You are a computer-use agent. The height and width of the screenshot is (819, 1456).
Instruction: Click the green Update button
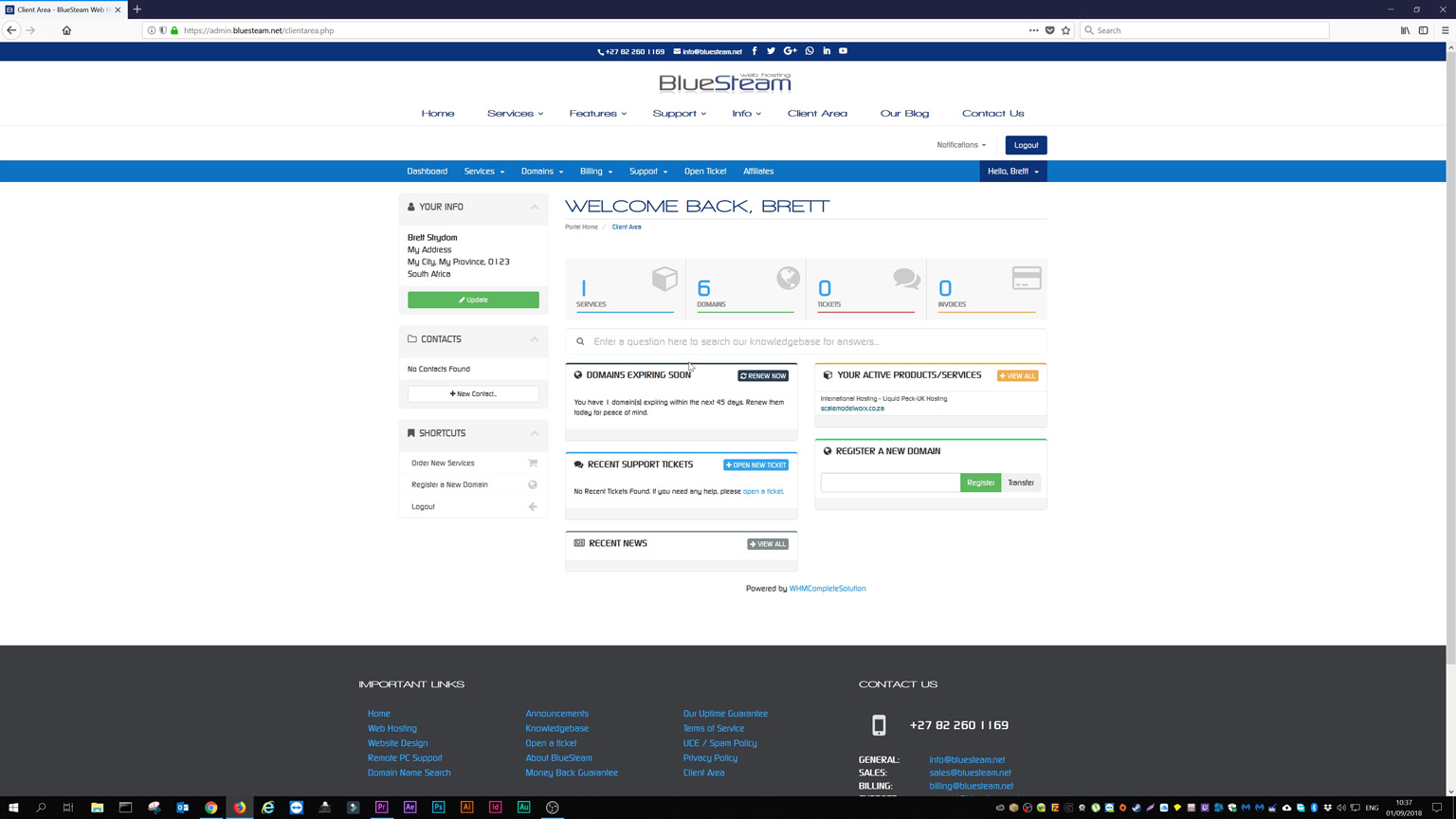tap(473, 300)
